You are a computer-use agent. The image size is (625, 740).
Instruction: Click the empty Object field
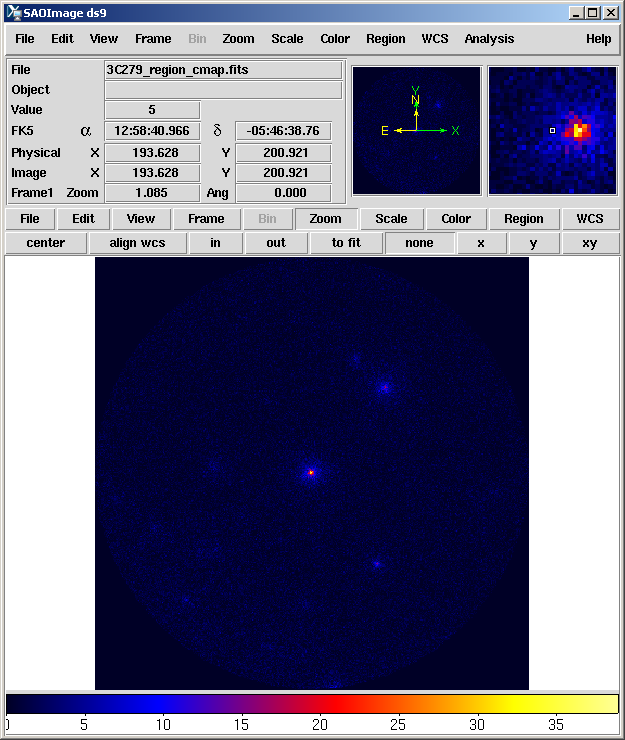click(x=223, y=90)
